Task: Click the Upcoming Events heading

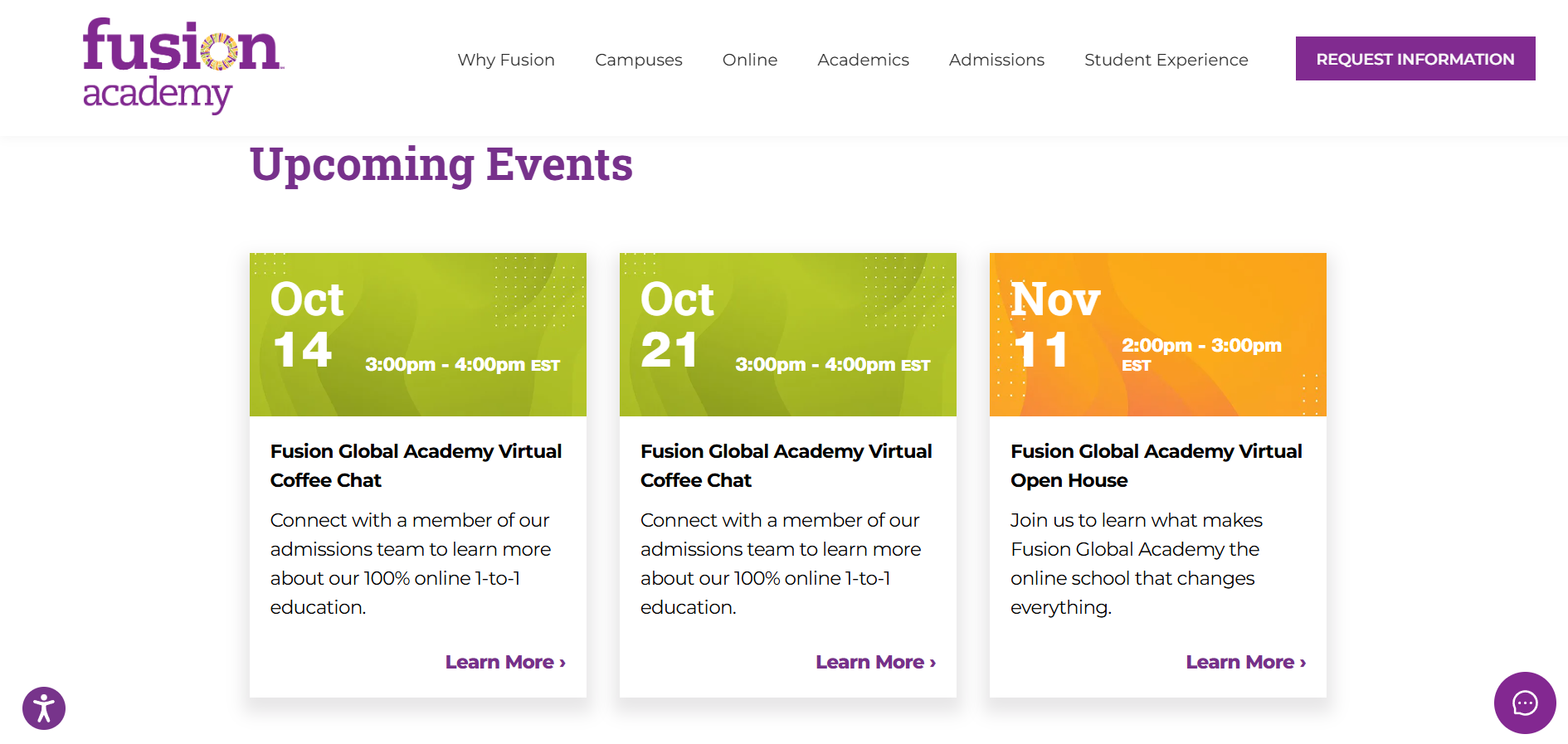Action: tap(441, 164)
